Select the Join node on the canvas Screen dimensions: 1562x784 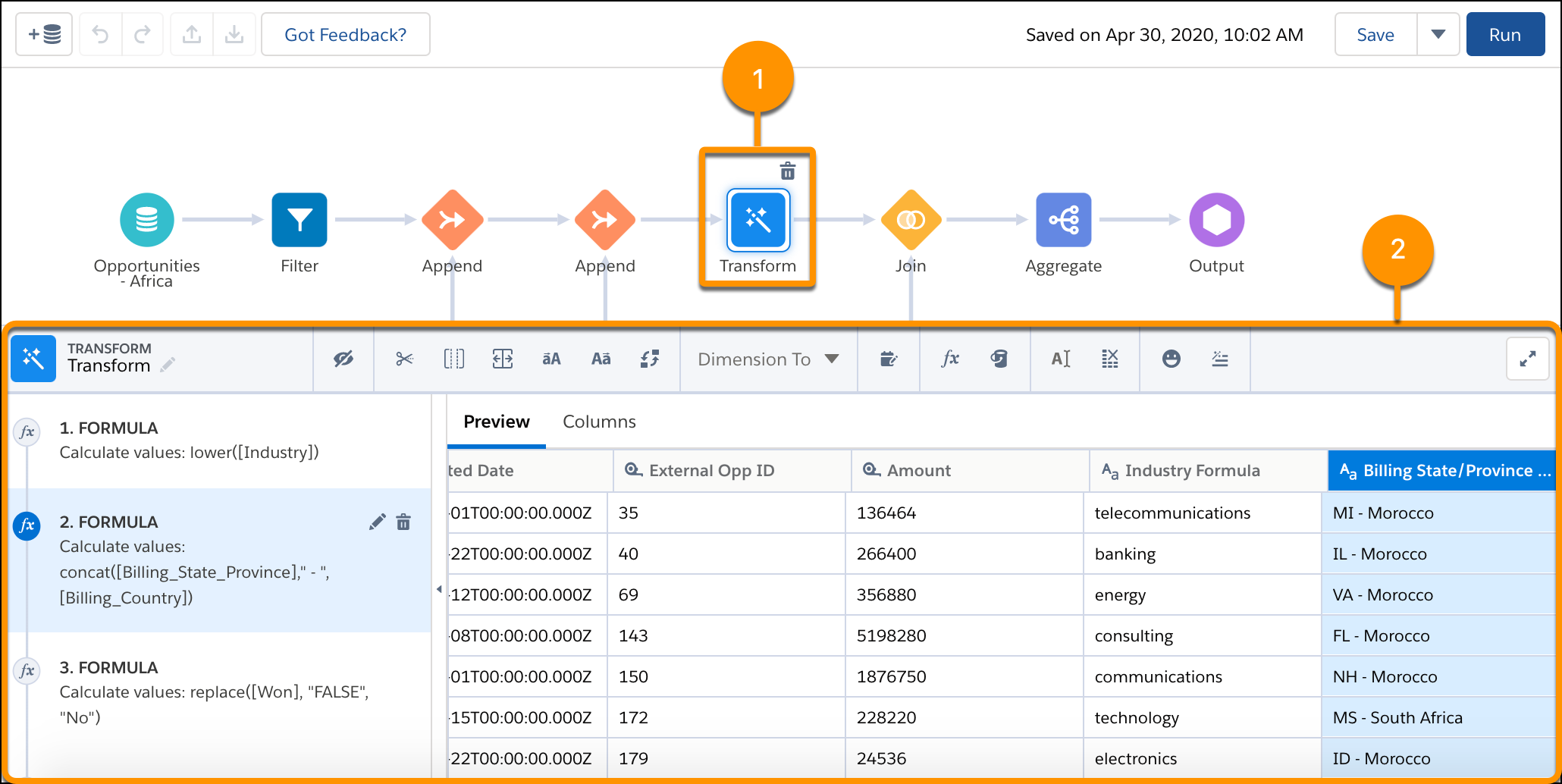(911, 220)
